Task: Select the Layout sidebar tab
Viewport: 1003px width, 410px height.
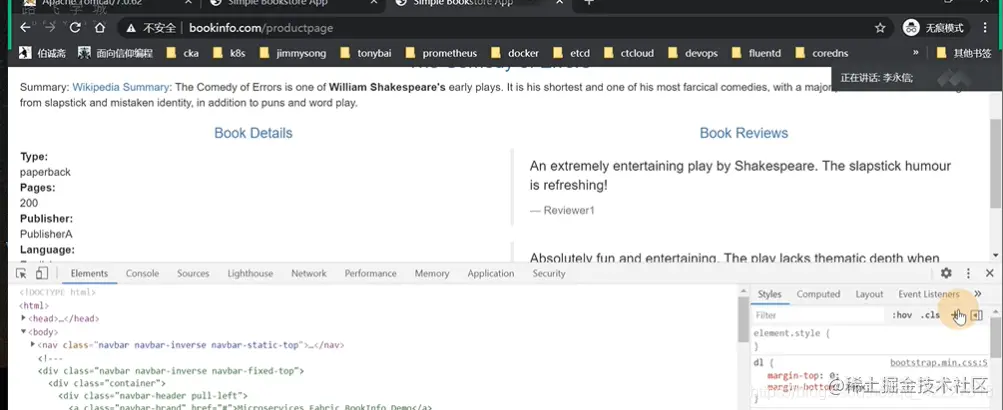Action: pyautogui.click(x=869, y=294)
